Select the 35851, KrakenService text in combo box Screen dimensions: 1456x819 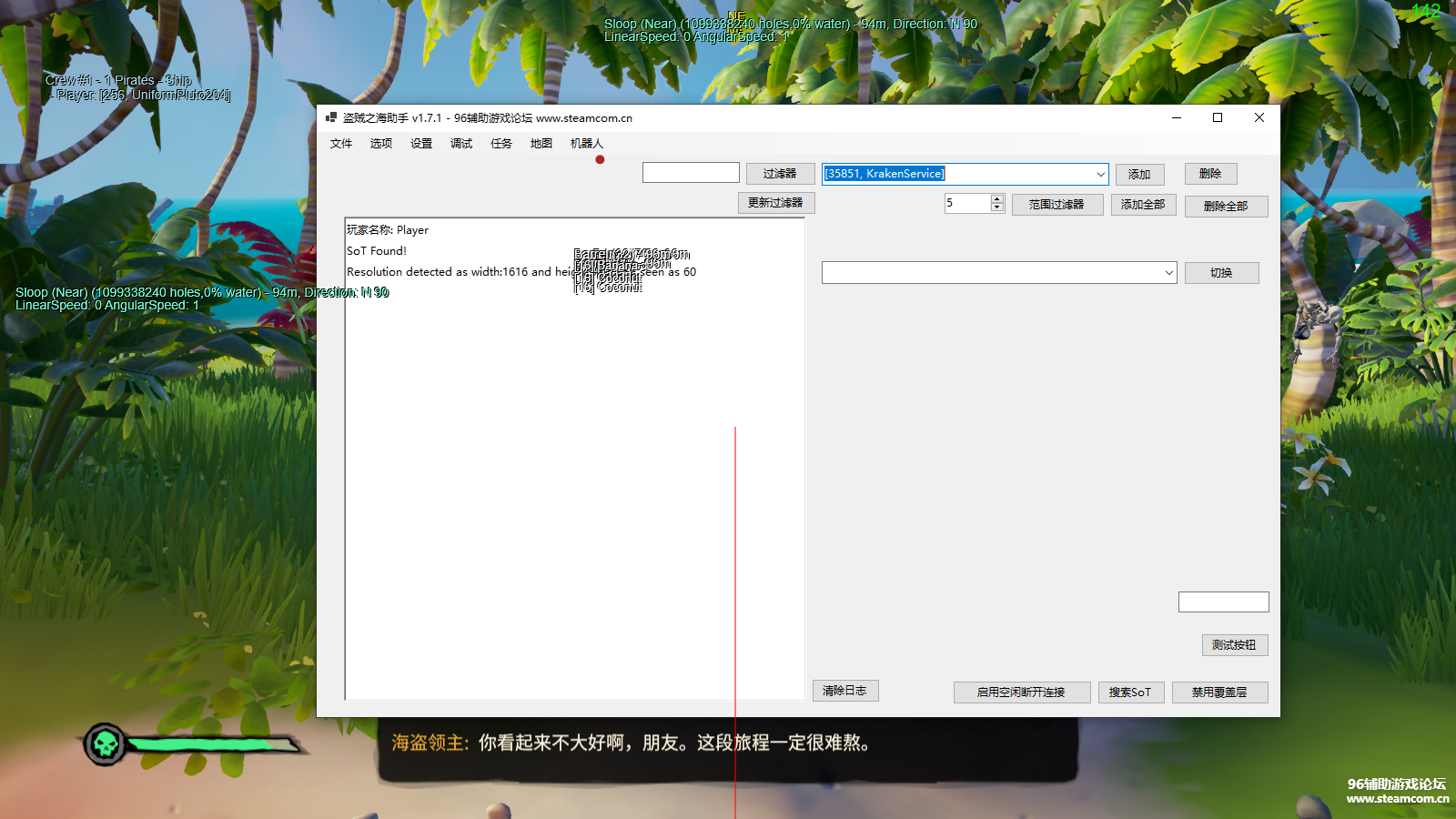point(885,174)
